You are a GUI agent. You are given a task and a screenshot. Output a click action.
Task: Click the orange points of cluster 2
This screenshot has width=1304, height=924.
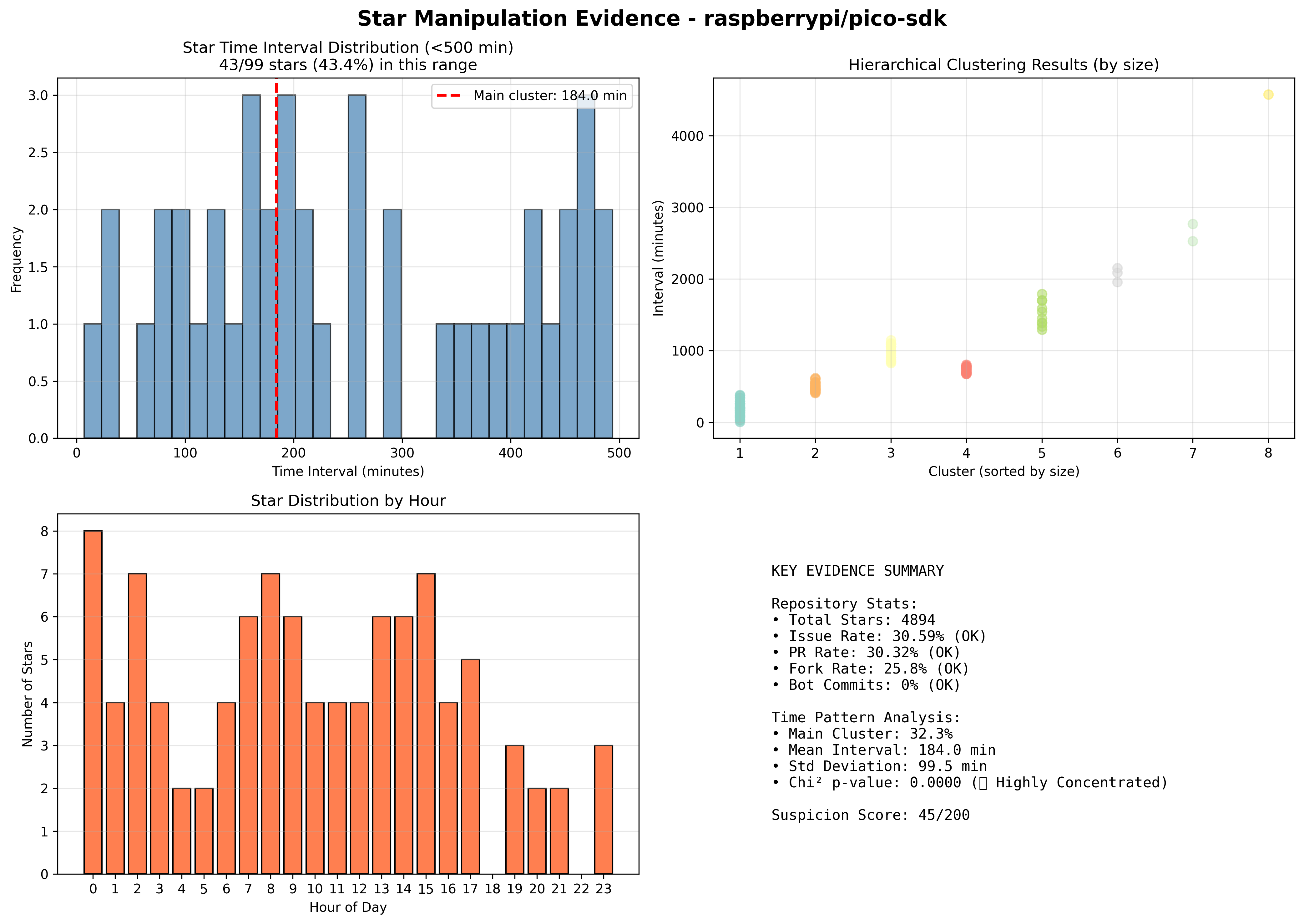point(815,386)
